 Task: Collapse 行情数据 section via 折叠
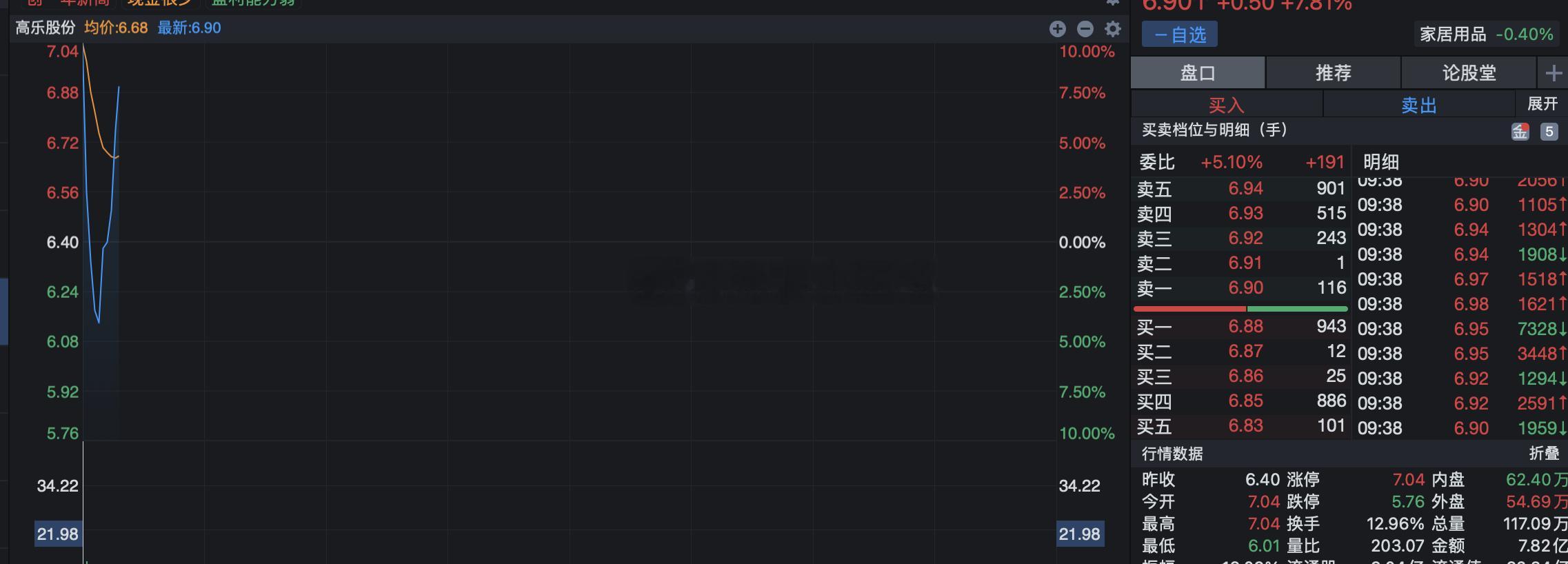pos(1543,453)
